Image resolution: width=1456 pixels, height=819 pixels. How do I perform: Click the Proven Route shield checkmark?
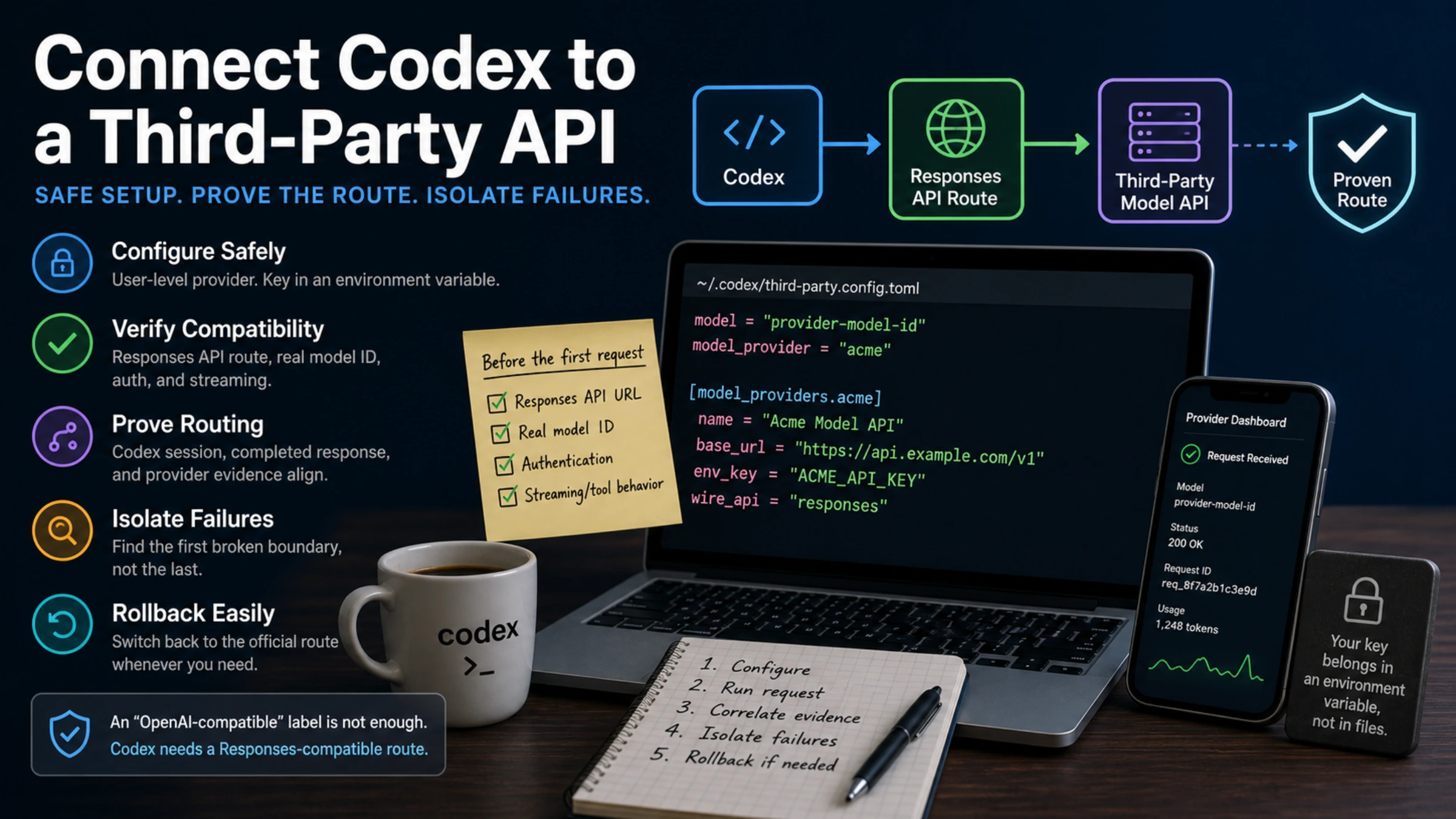coord(1362,143)
